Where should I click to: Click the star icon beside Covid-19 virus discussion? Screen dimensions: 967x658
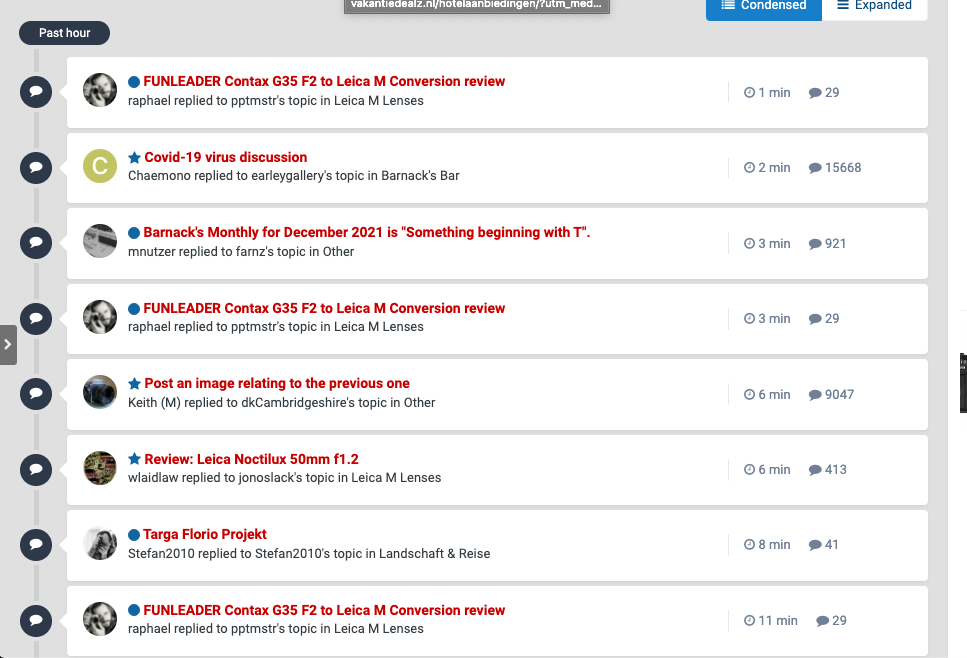tap(134, 158)
